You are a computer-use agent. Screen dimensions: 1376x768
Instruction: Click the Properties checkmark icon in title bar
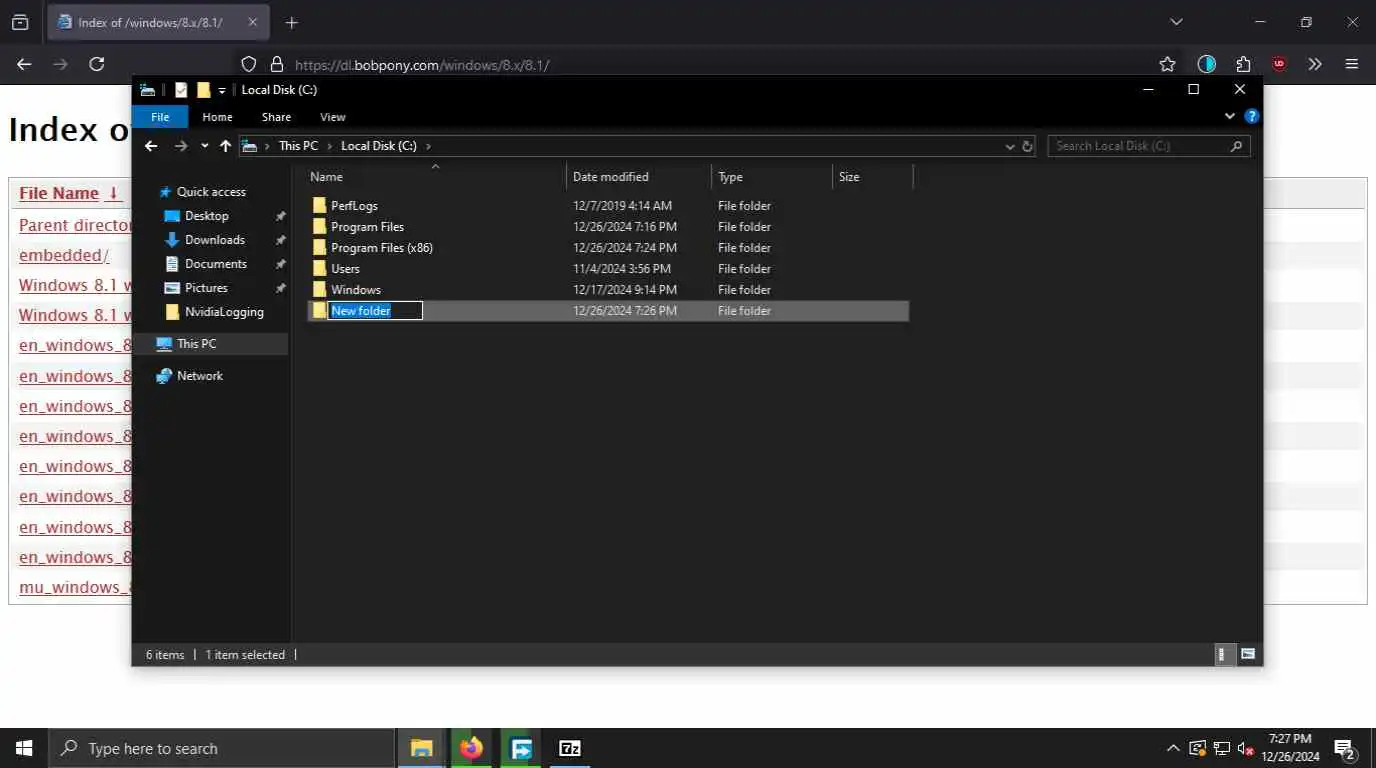point(181,90)
